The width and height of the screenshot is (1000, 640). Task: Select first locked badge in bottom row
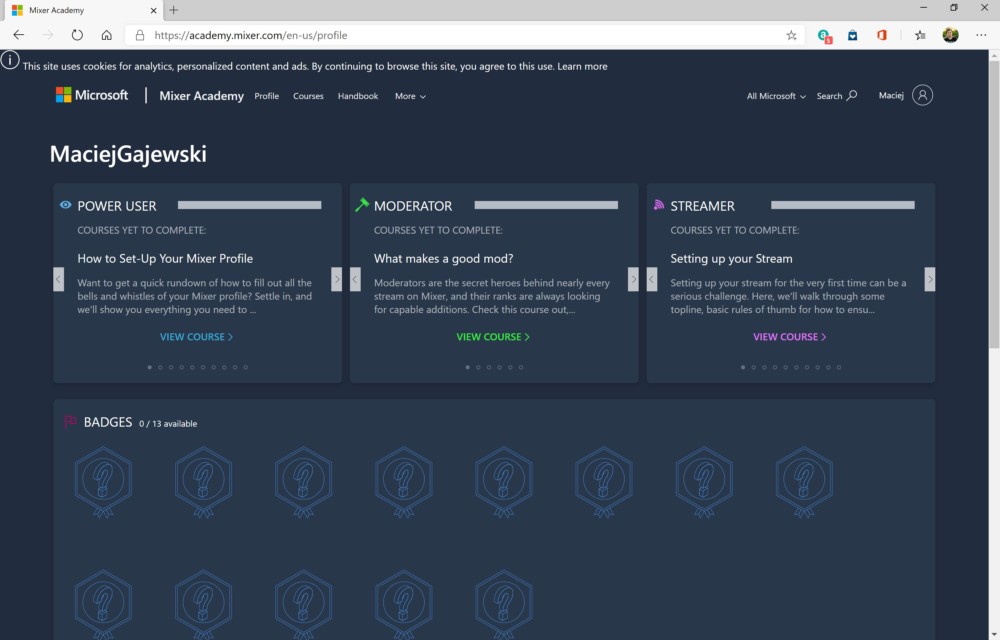103,604
